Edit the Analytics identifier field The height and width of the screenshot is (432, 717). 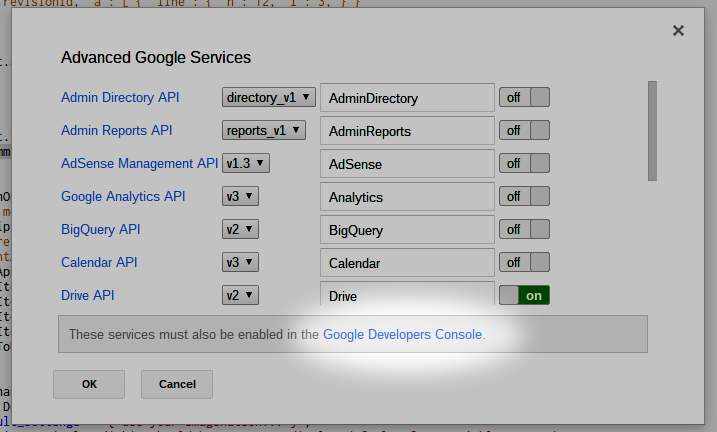point(407,197)
